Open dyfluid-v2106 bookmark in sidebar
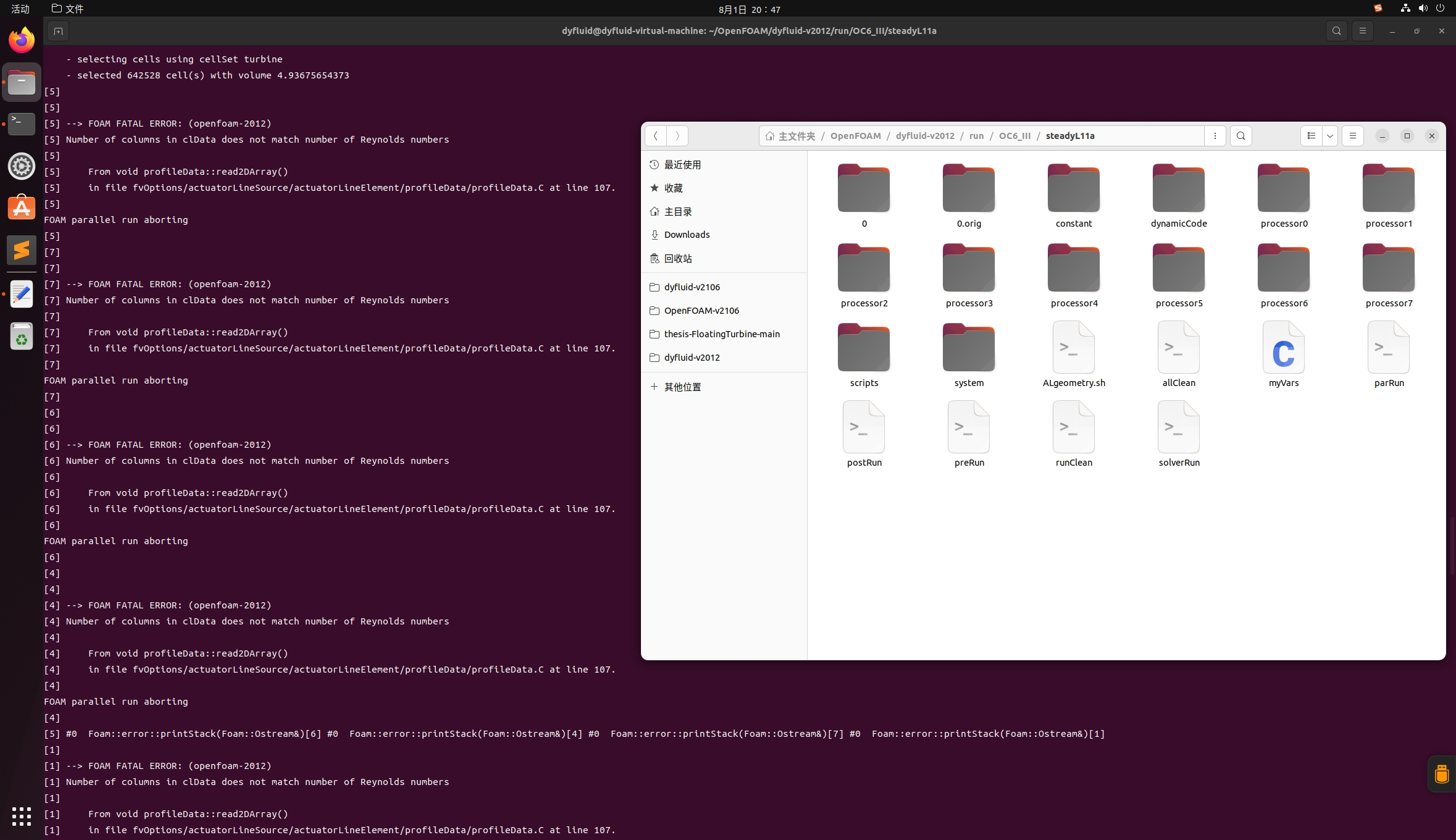Screen dimensions: 1456x840 tap(724, 287)
